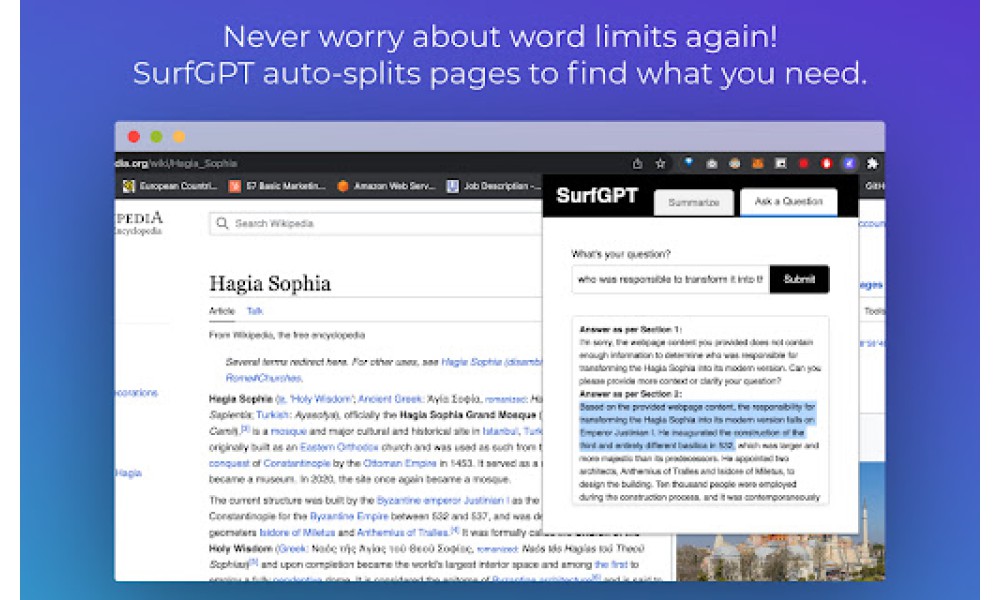The height and width of the screenshot is (600, 1000).
Task: Click the solid red circle extension icon
Action: (804, 164)
